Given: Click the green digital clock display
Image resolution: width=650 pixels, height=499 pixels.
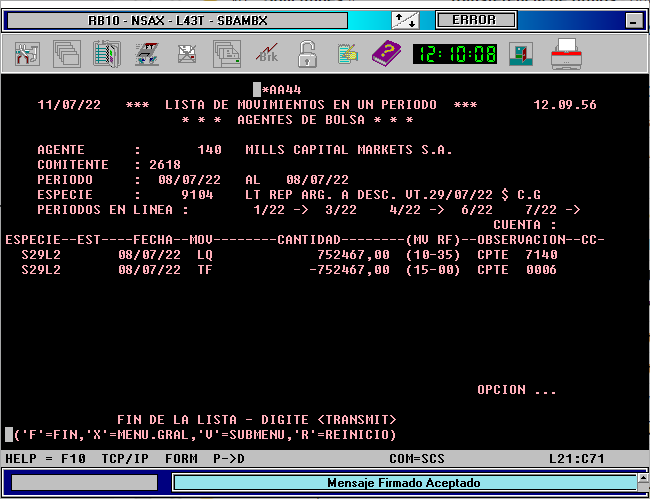Looking at the screenshot, I should point(455,54).
